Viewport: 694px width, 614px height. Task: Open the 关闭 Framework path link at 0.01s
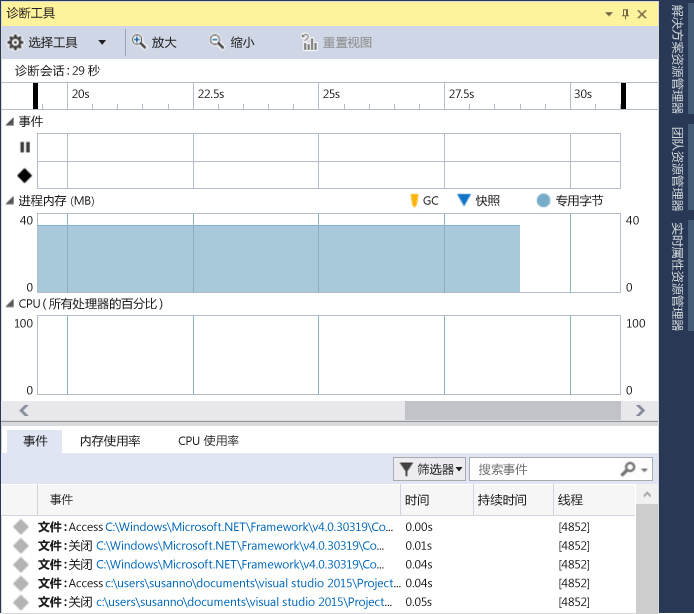(x=240, y=546)
